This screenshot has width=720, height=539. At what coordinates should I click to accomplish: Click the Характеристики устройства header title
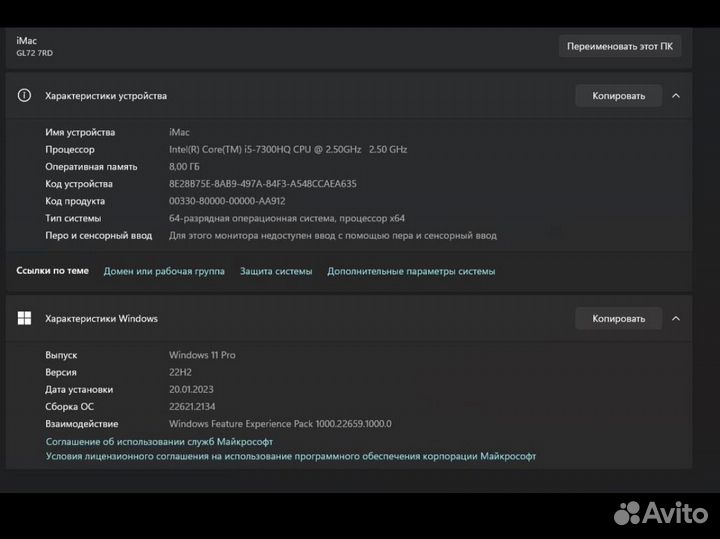(x=106, y=96)
